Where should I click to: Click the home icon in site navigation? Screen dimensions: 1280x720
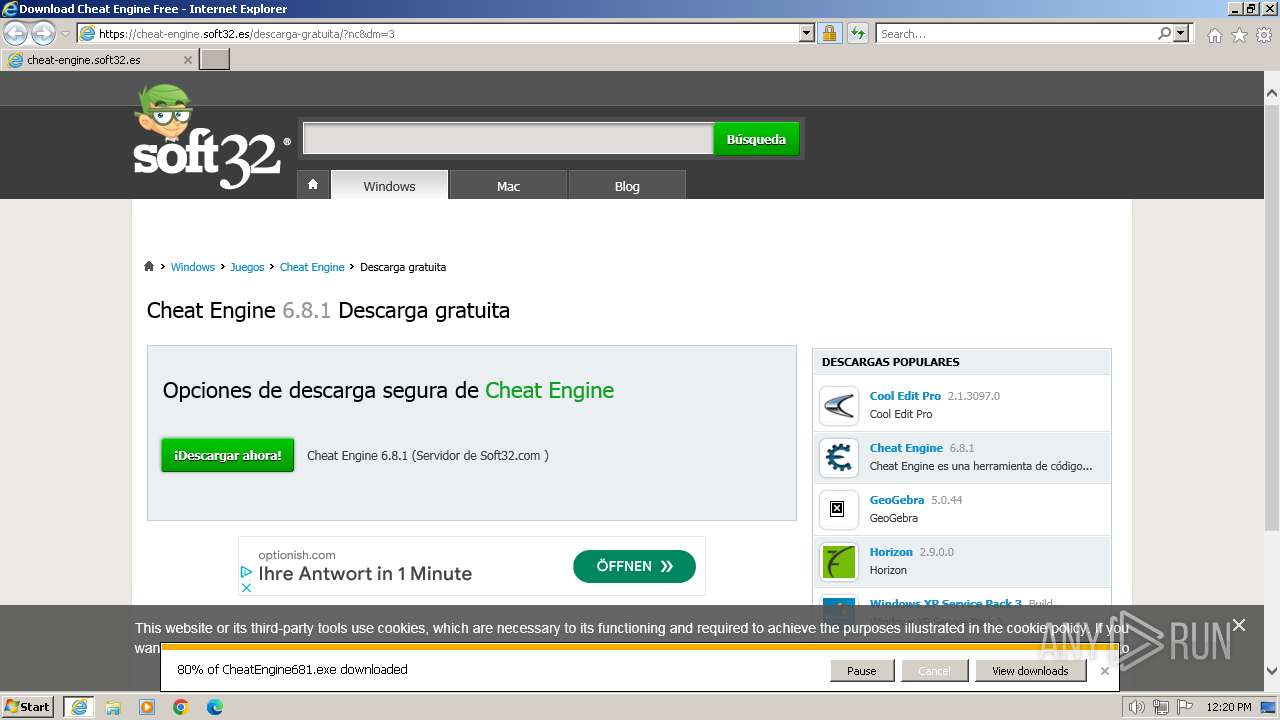point(313,185)
